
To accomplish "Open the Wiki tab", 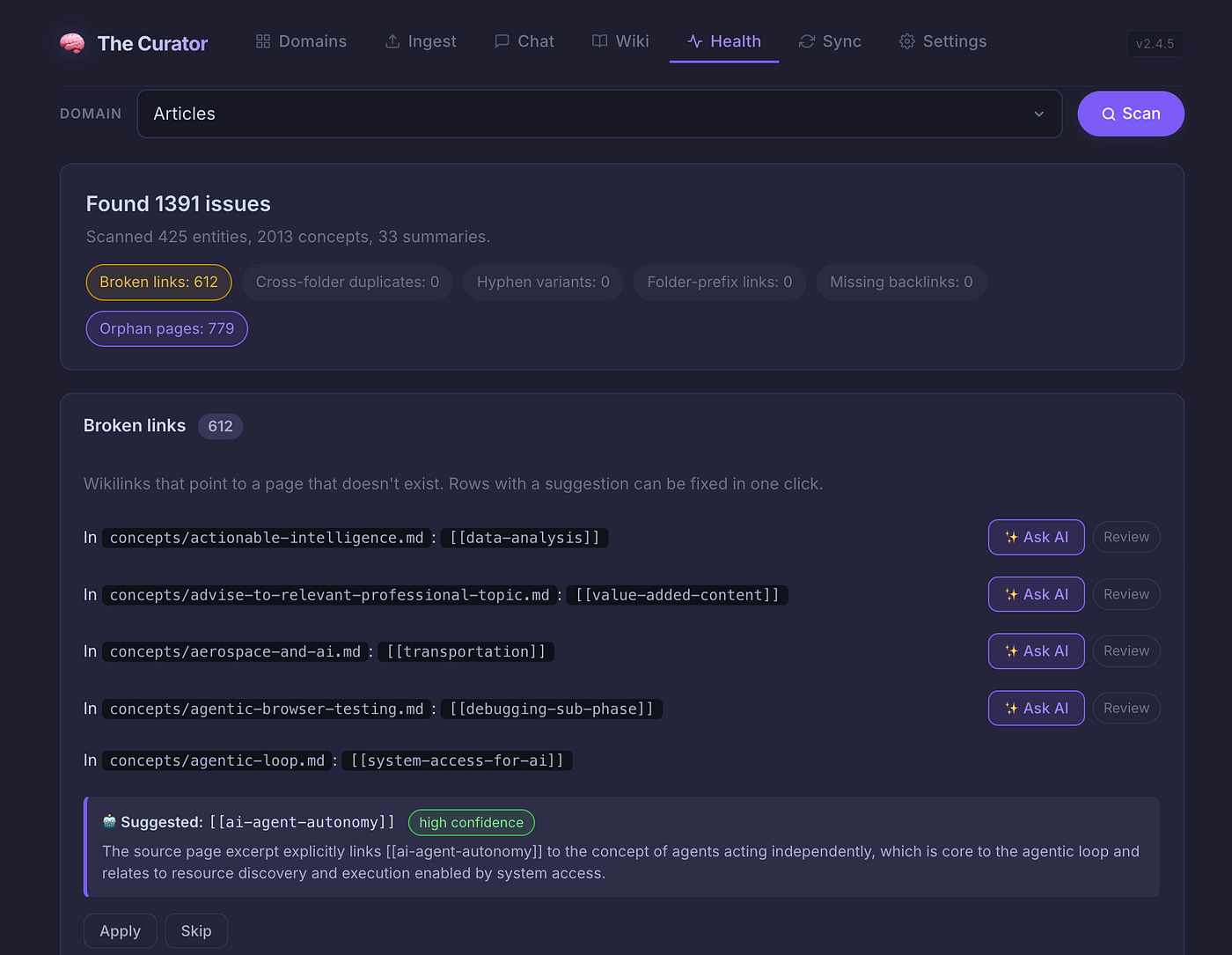I will 621,41.
